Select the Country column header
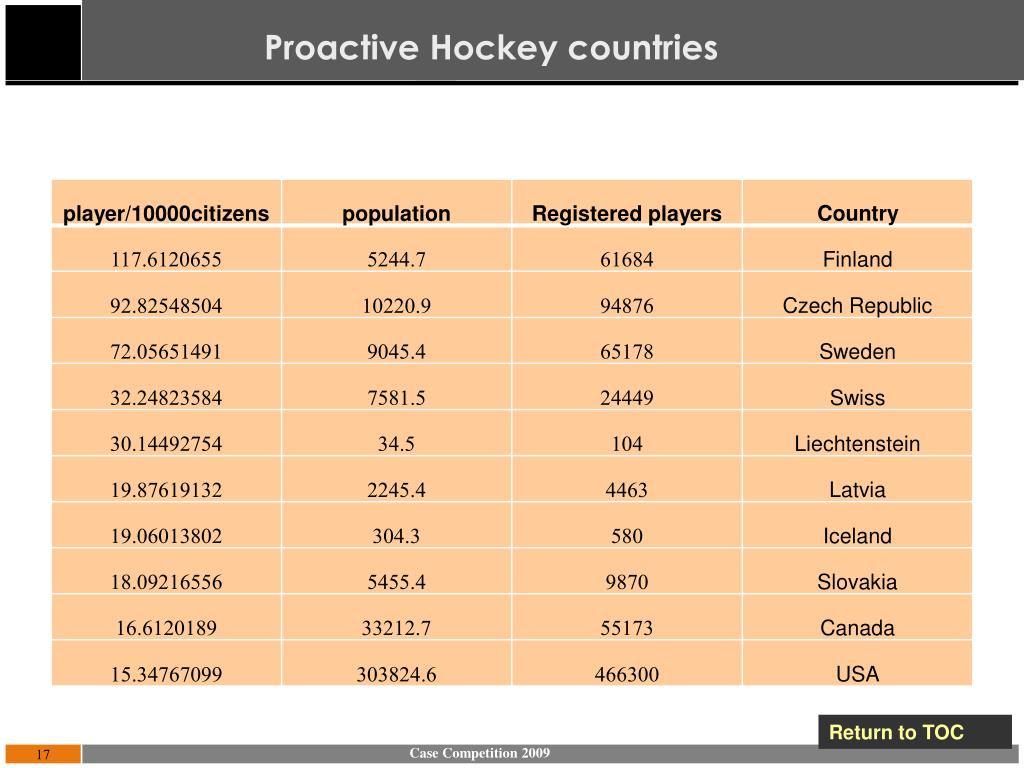1024x768 pixels. 857,214
